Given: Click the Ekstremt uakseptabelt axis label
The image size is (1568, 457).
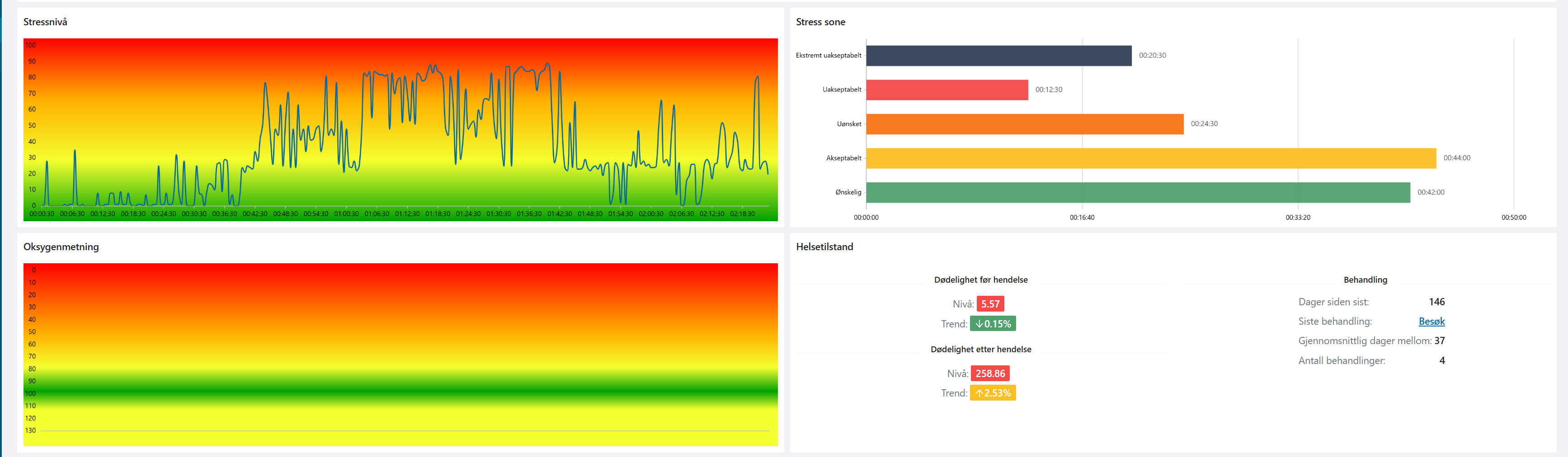Looking at the screenshot, I should (828, 56).
